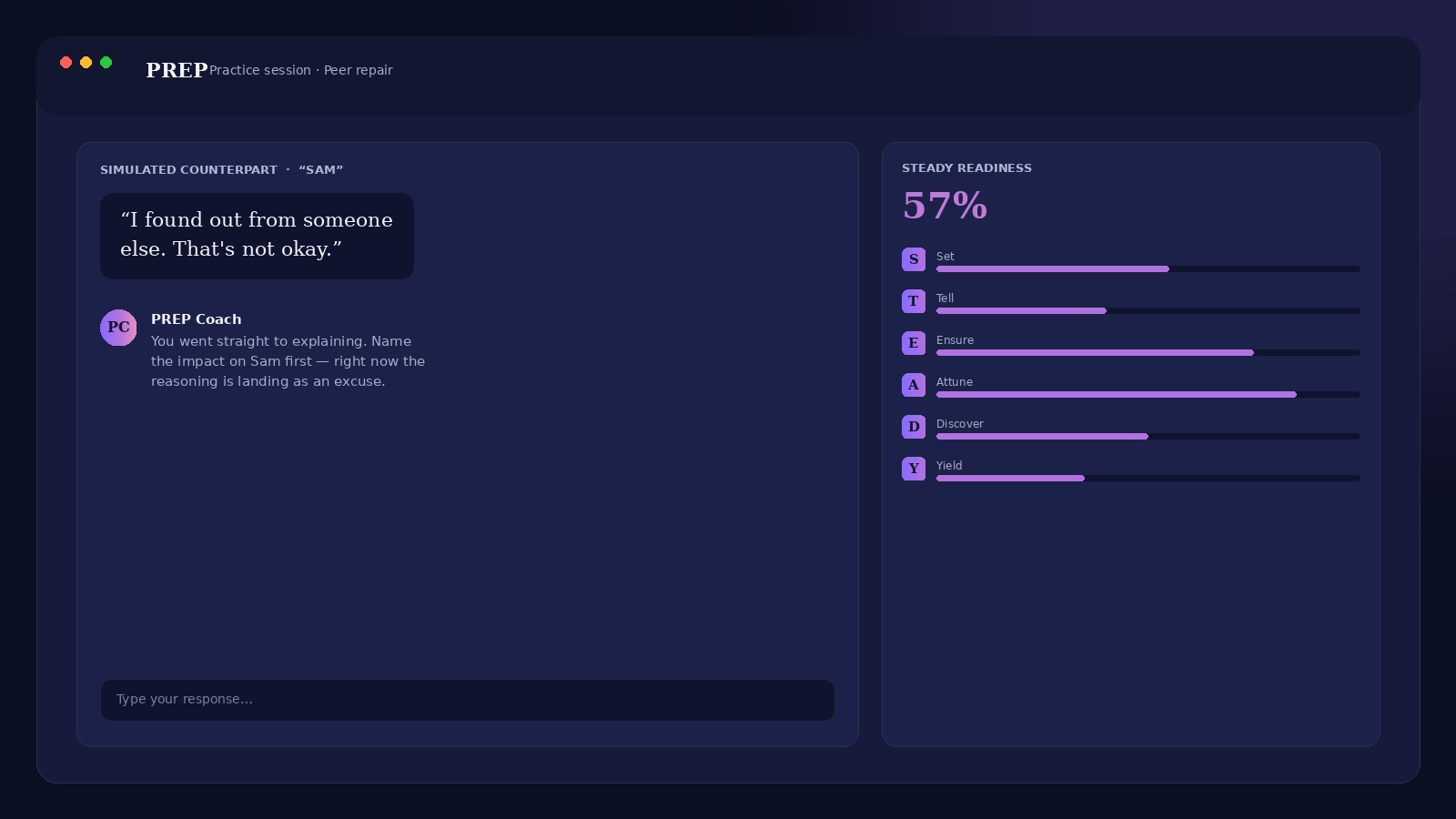
Task: Click the Ensure progress bar
Action: (1148, 353)
